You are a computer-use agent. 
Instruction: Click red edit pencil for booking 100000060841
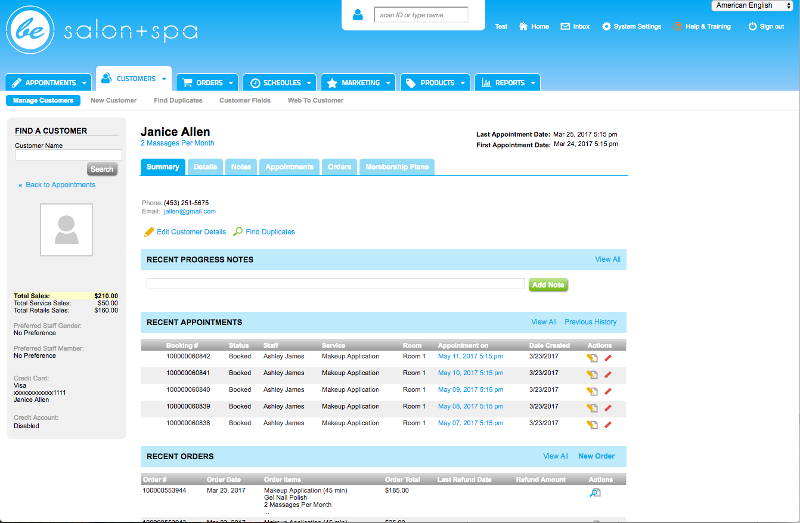[x=608, y=375]
